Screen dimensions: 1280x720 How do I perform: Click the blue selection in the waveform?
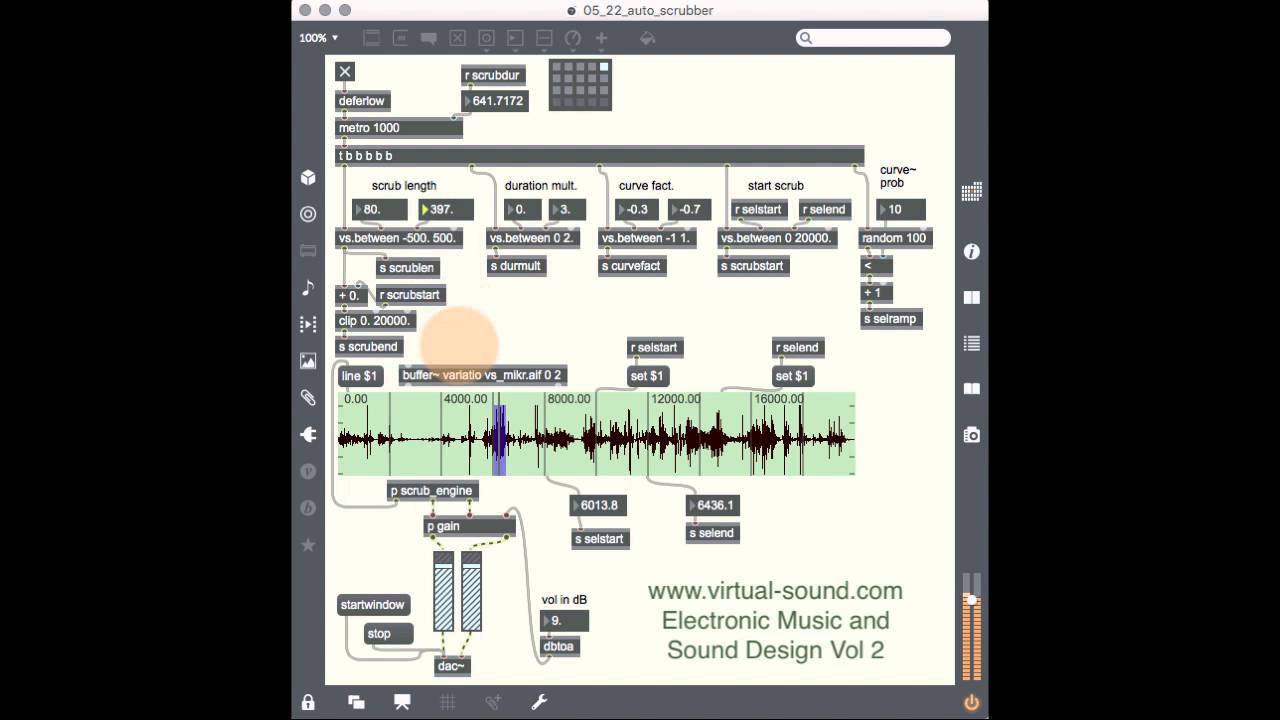499,440
